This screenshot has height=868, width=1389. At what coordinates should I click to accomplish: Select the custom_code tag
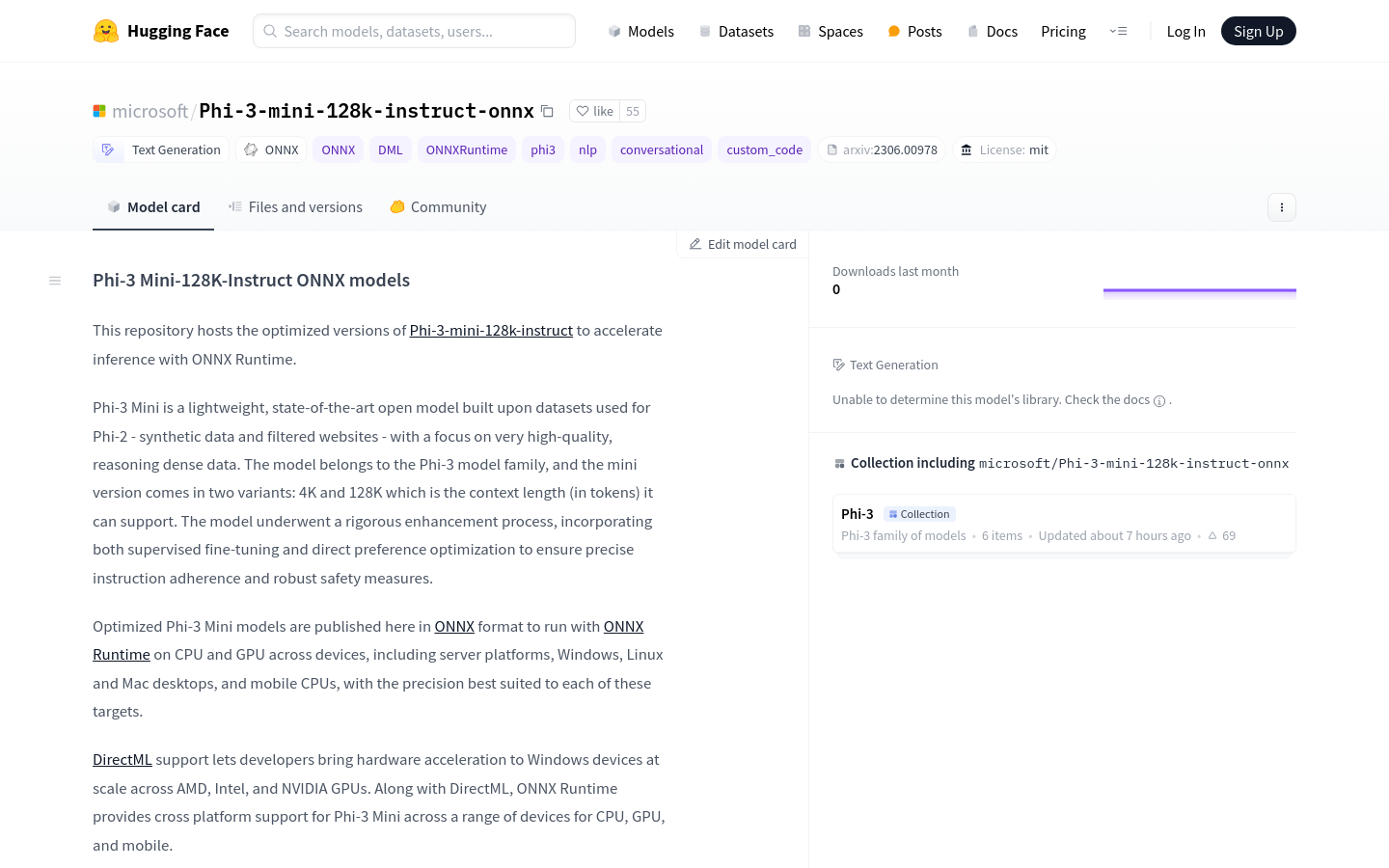[764, 149]
